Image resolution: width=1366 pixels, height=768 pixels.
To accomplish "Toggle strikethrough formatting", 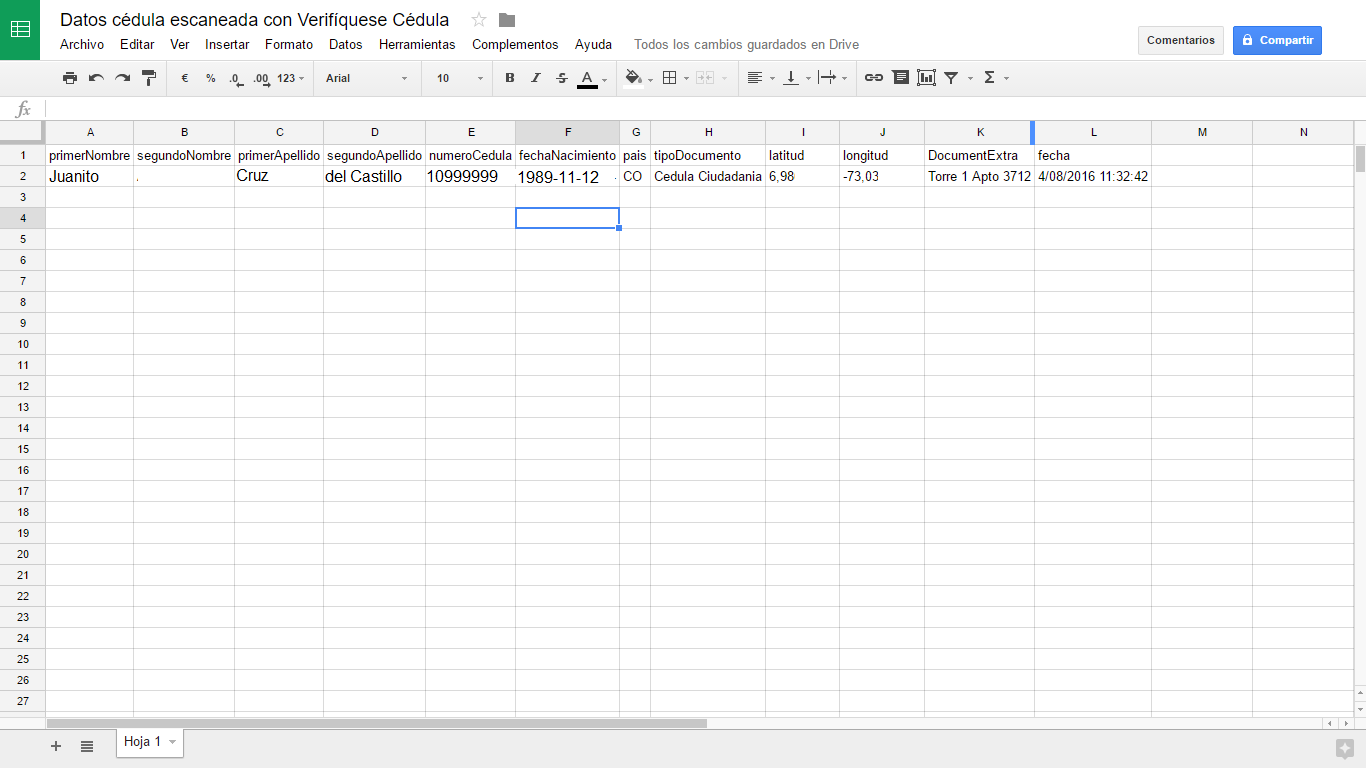I will click(x=562, y=78).
